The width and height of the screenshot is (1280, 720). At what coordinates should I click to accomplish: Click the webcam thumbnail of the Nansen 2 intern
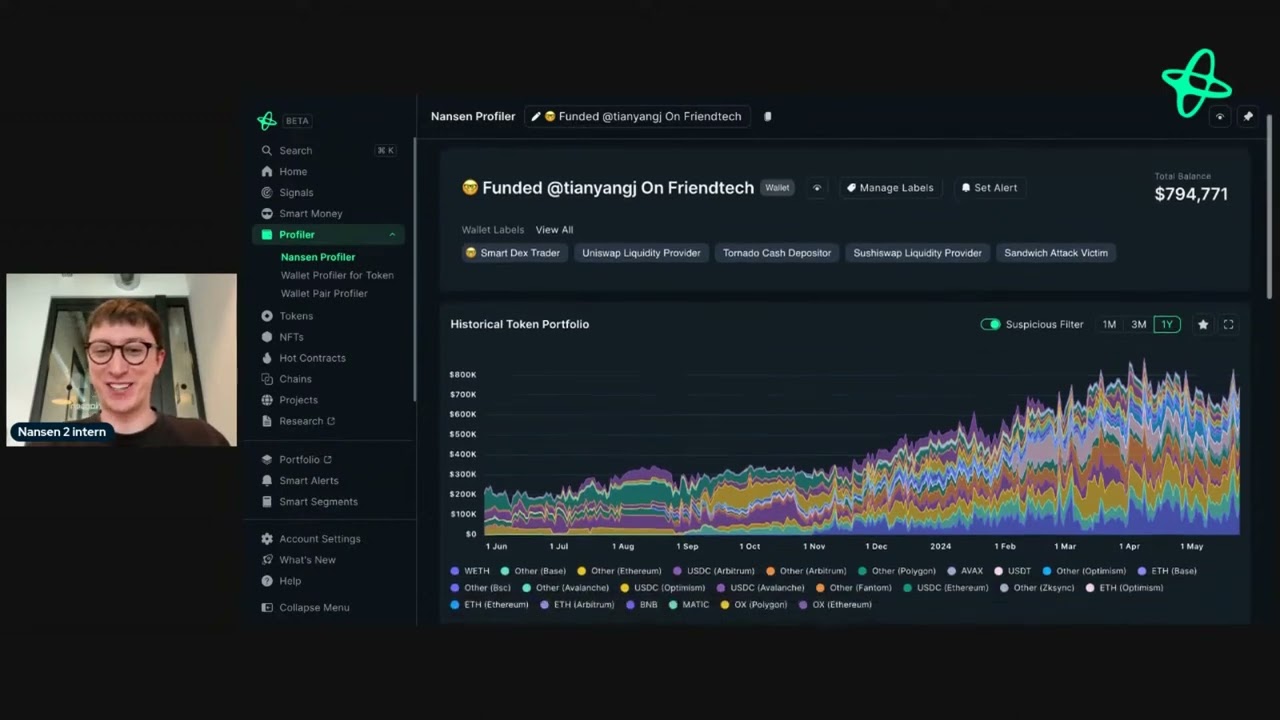[x=122, y=359]
